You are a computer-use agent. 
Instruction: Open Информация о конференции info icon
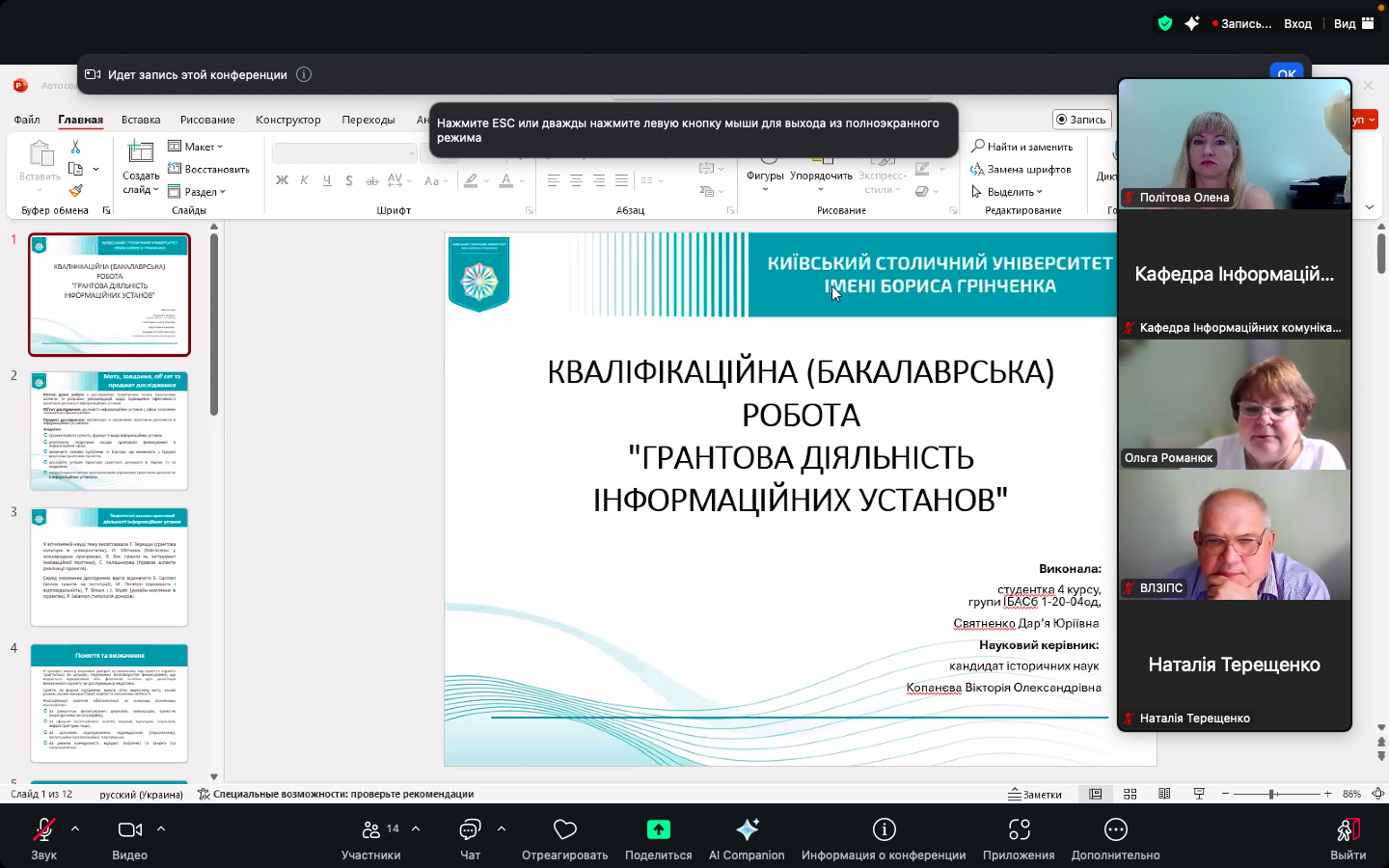coord(884,830)
